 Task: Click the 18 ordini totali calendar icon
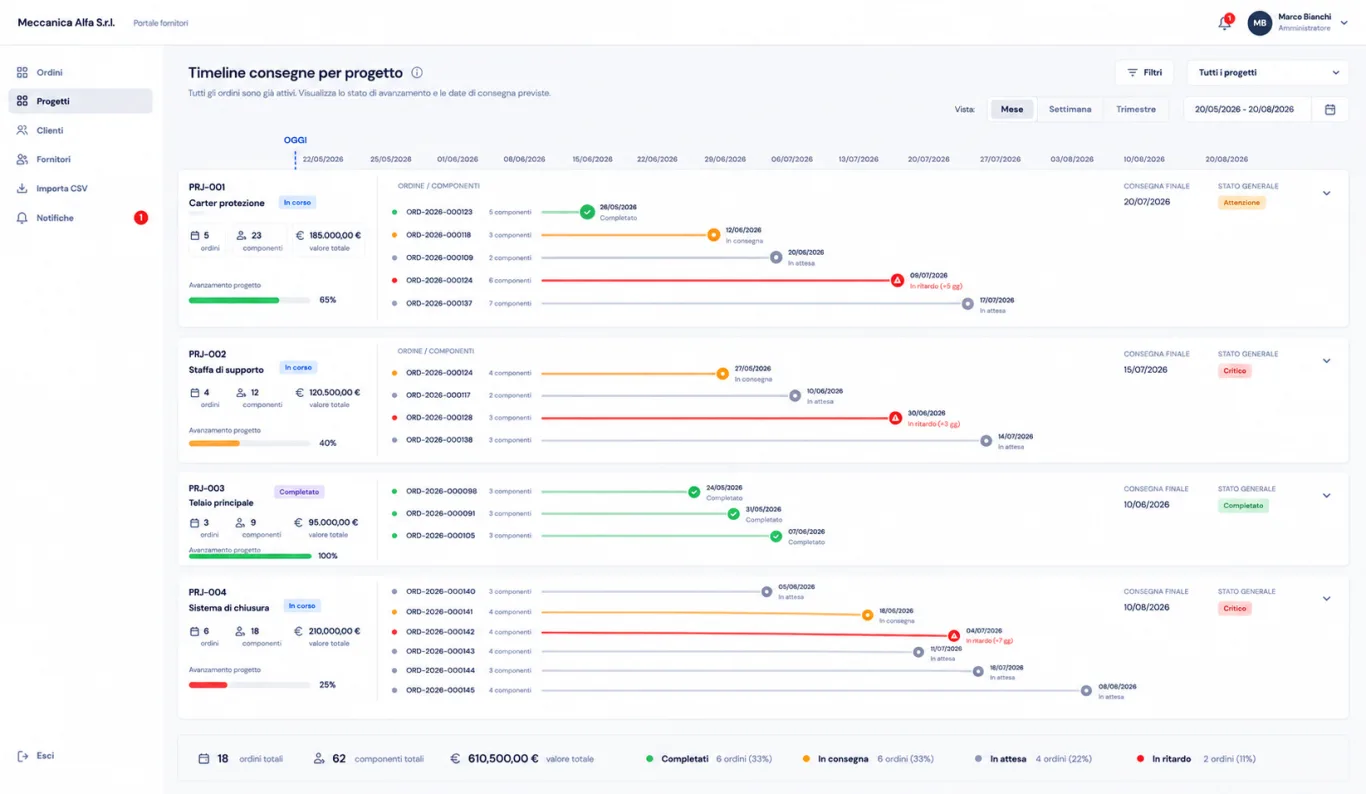(204, 759)
